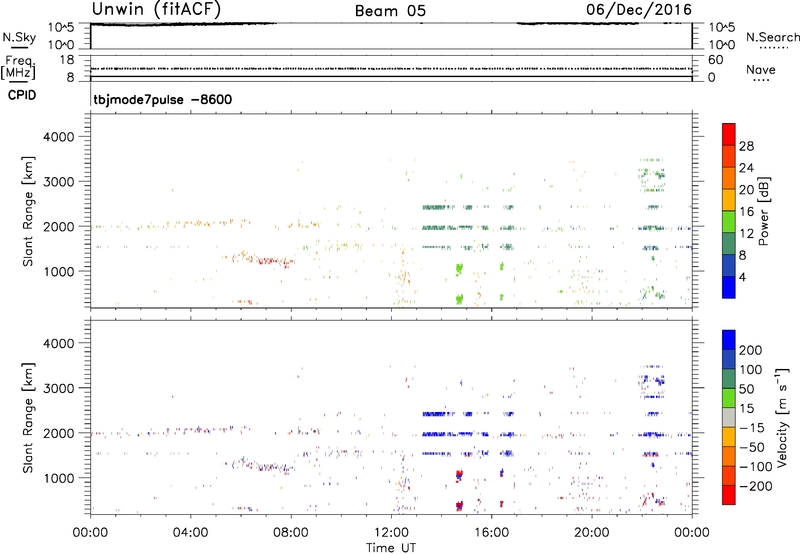
Task: Click '1000' on the velocity panel range axis
Action: [59, 478]
